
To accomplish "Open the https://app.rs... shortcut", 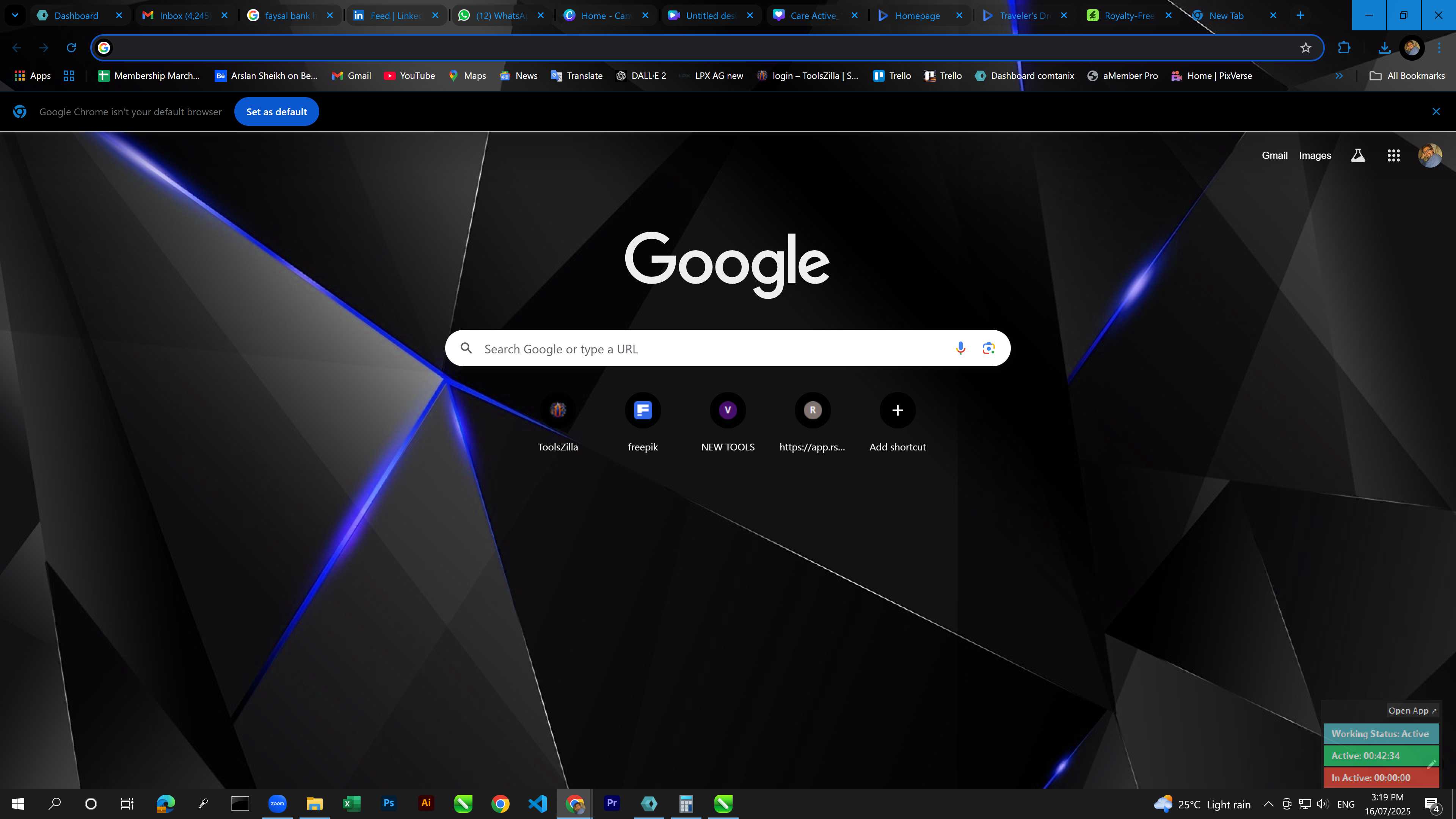I will 813,423.
